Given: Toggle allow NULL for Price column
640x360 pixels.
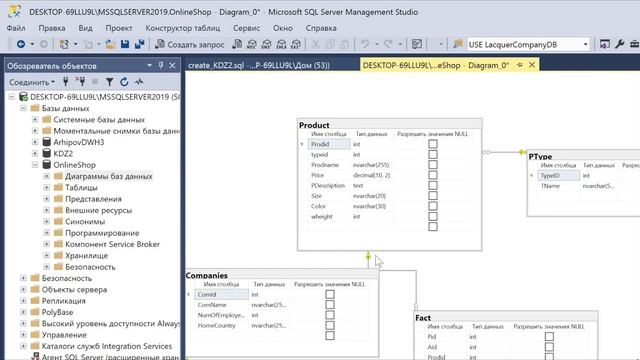Looking at the screenshot, I should coord(433,175).
